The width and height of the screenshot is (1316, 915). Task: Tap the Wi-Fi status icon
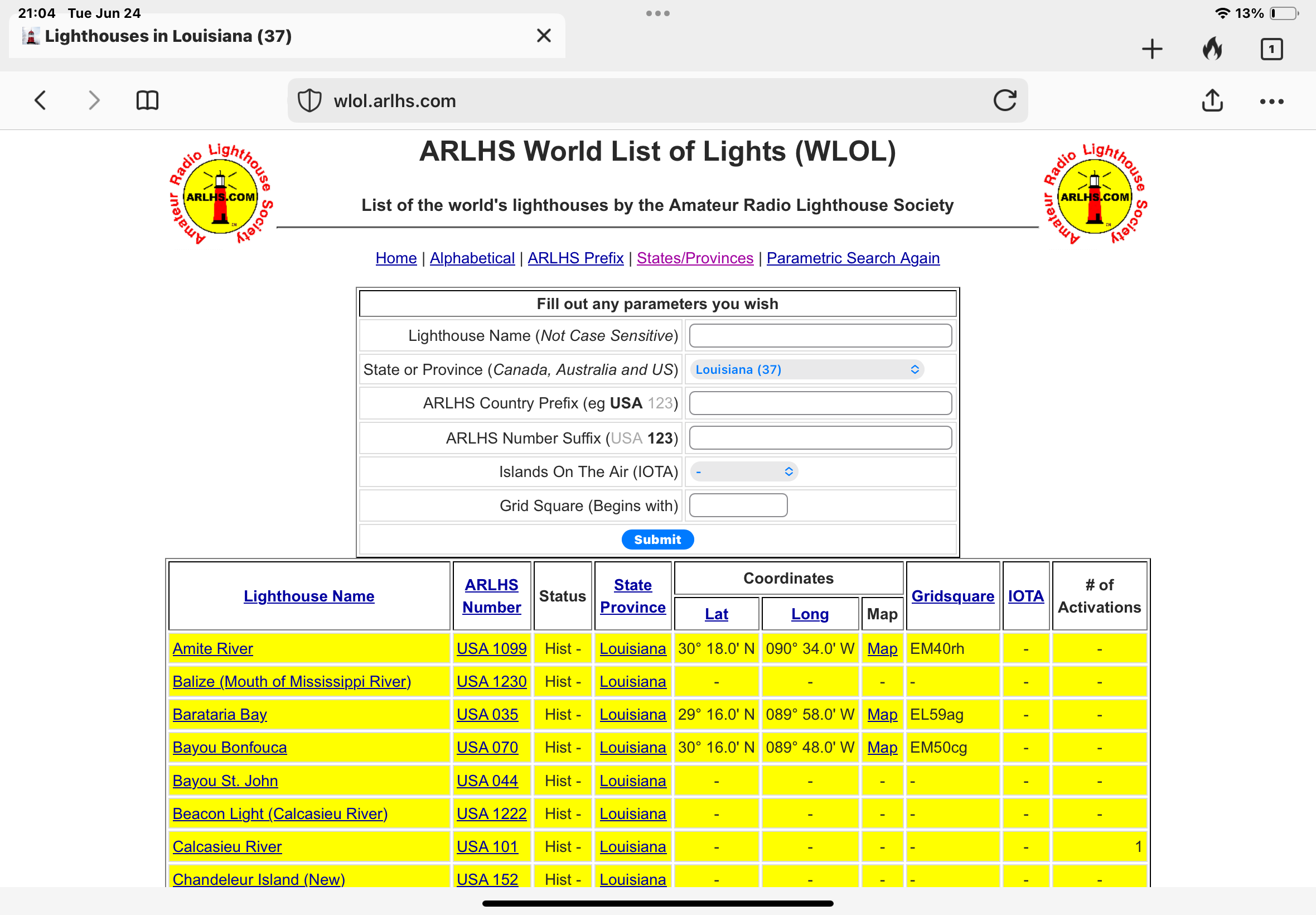tap(1222, 13)
